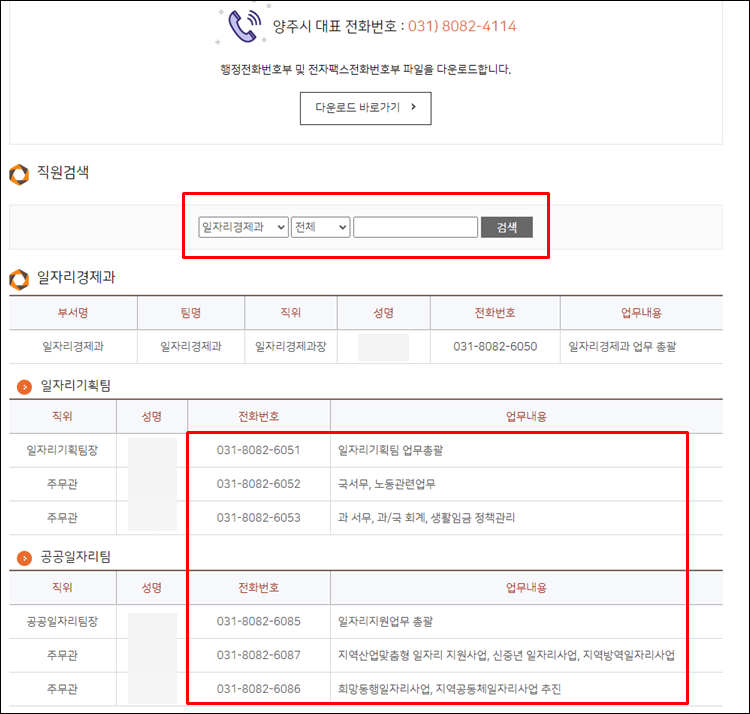
Task: Click the employee search text field
Action: 415,227
